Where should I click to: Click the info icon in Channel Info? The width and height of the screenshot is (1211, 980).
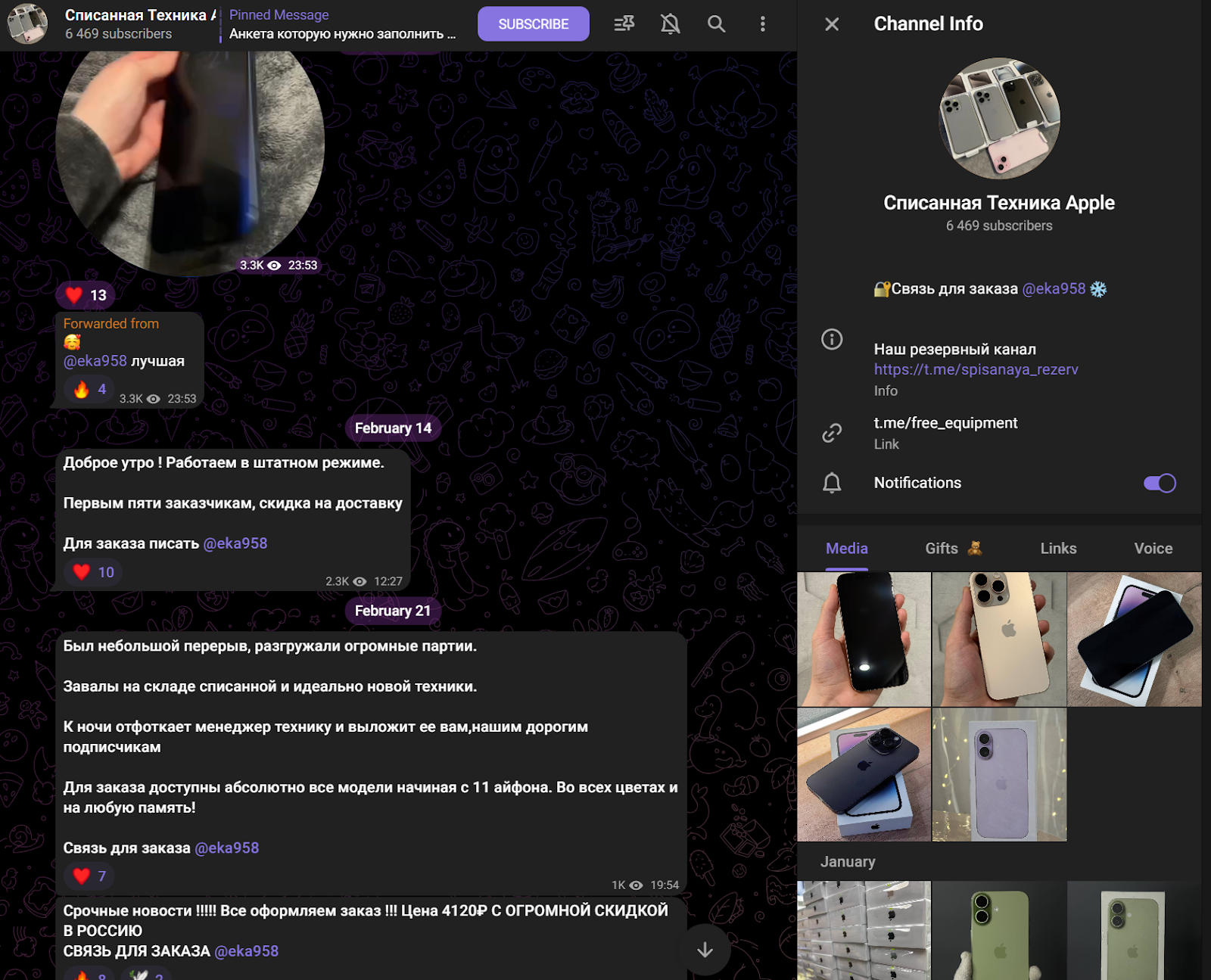click(x=832, y=339)
